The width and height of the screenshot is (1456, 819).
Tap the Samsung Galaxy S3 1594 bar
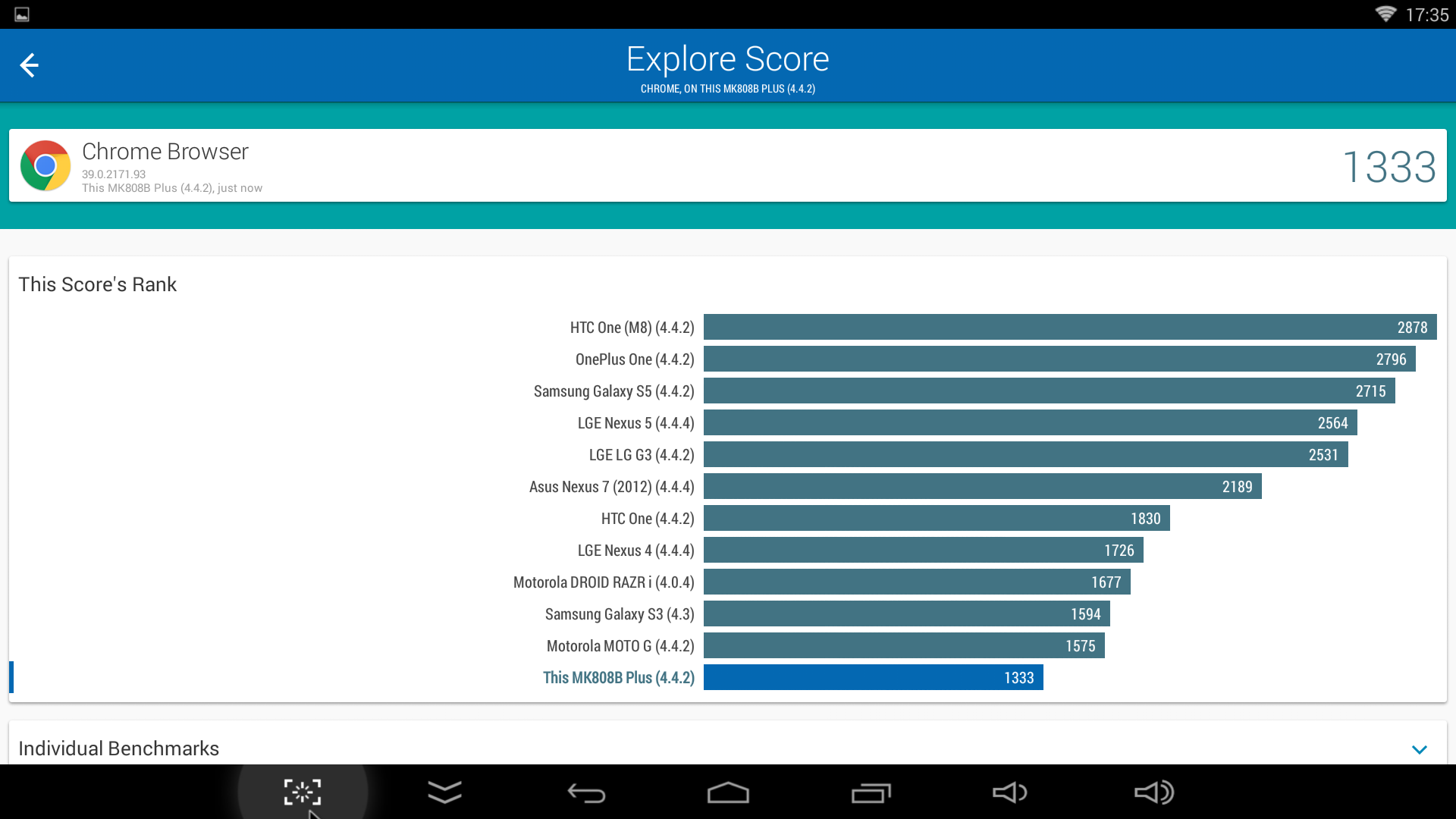click(906, 614)
